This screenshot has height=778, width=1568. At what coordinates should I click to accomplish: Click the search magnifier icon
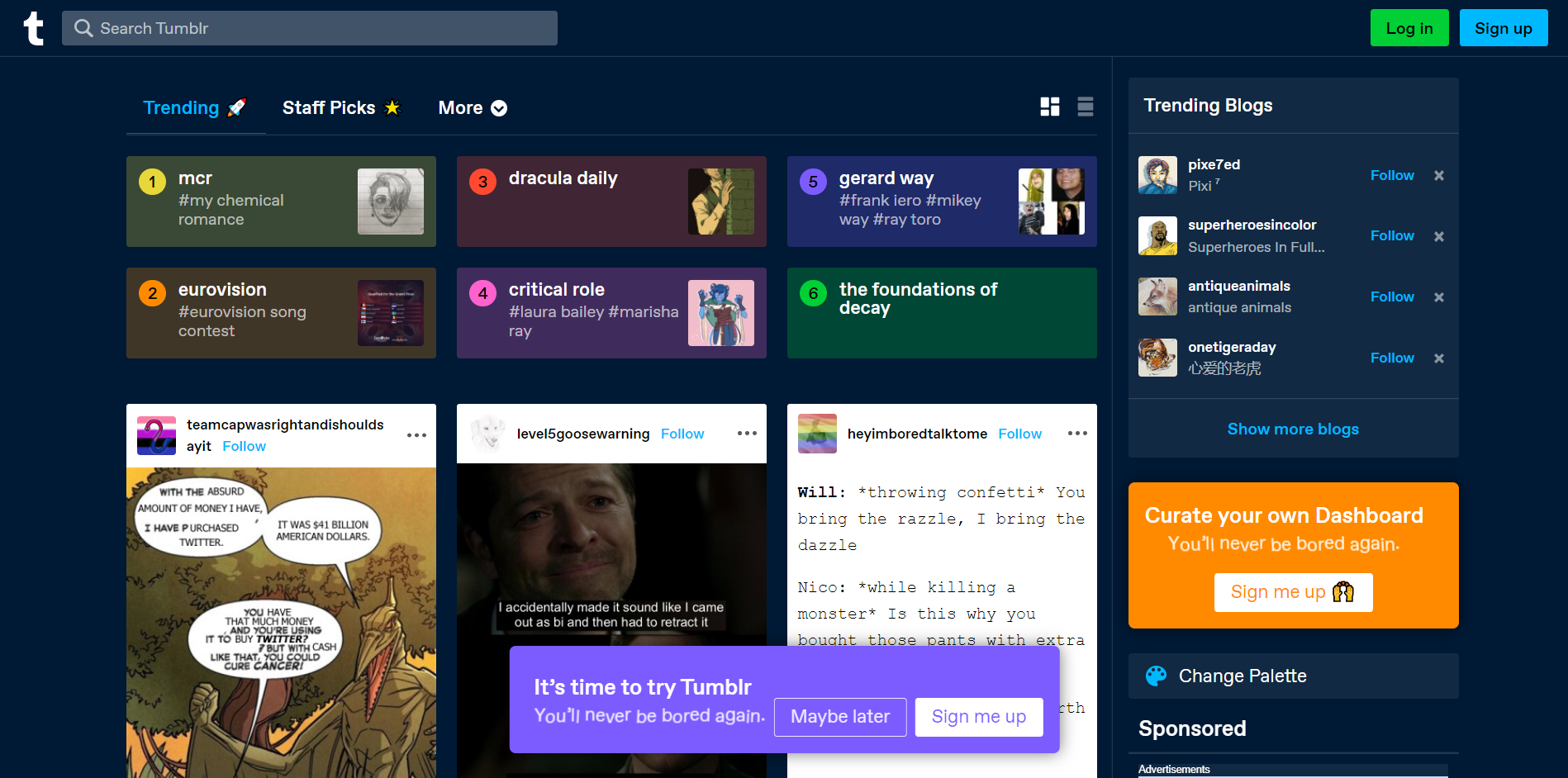tap(83, 28)
